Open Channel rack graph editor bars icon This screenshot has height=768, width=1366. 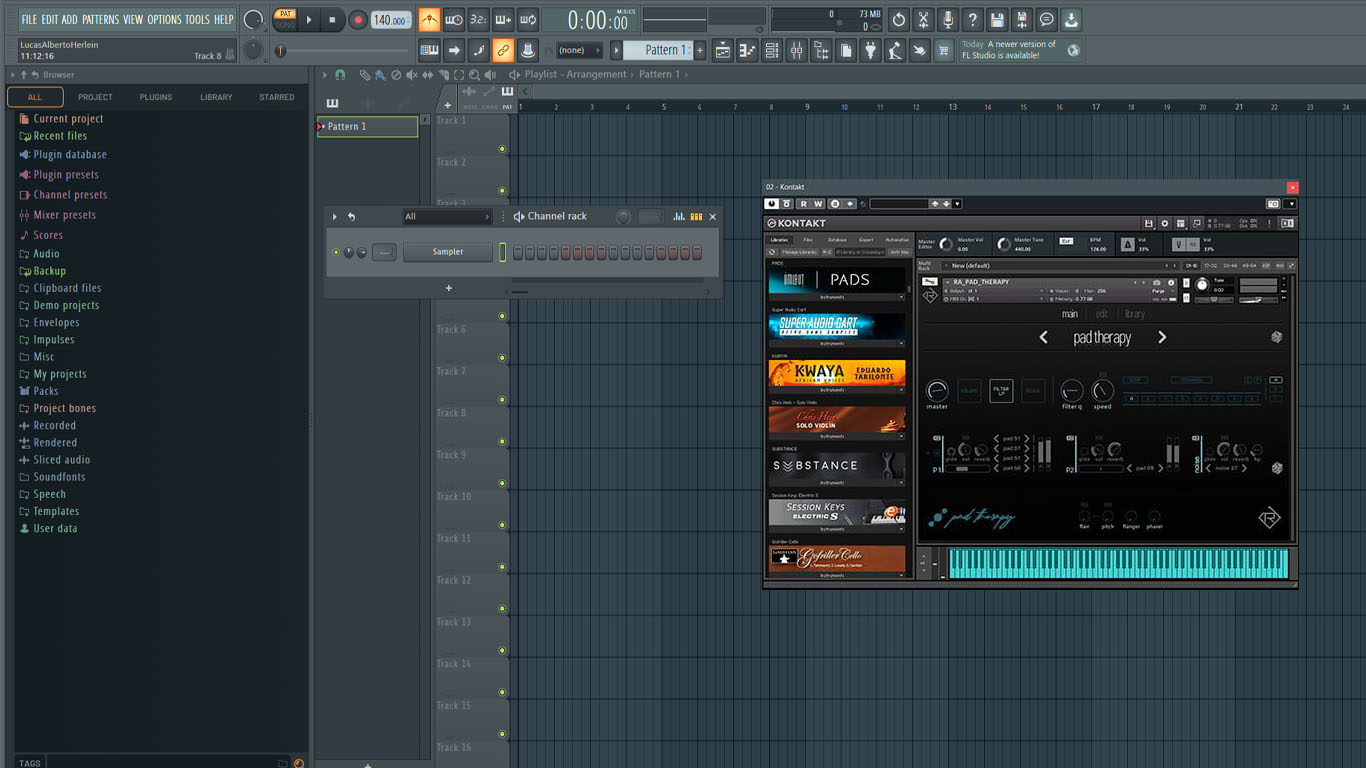click(x=679, y=216)
